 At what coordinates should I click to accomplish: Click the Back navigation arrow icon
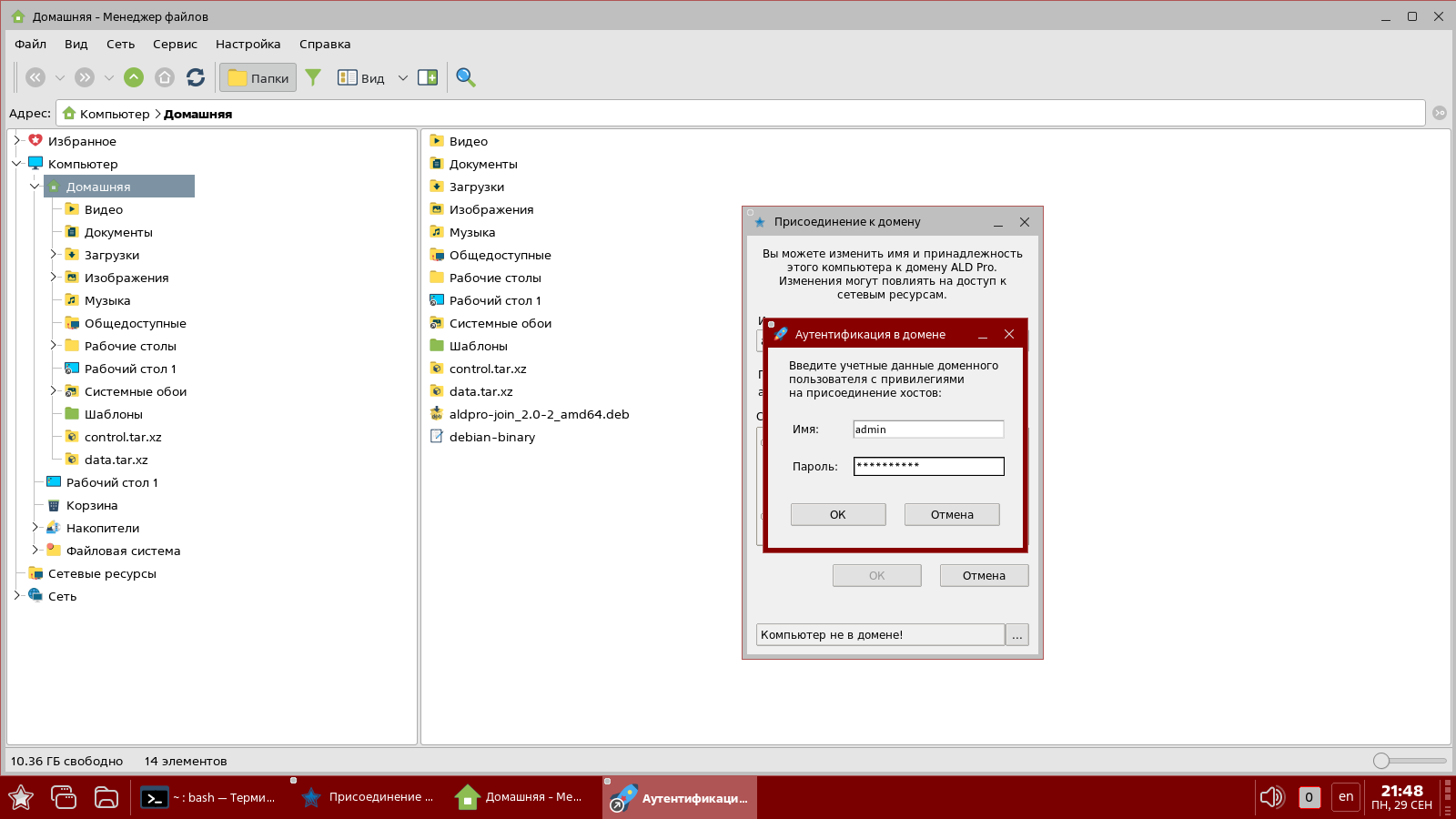(35, 77)
